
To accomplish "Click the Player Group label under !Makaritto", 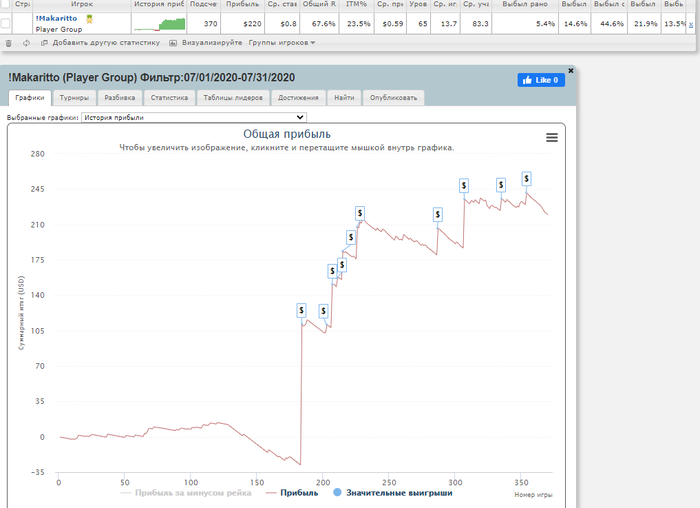I will (59, 29).
